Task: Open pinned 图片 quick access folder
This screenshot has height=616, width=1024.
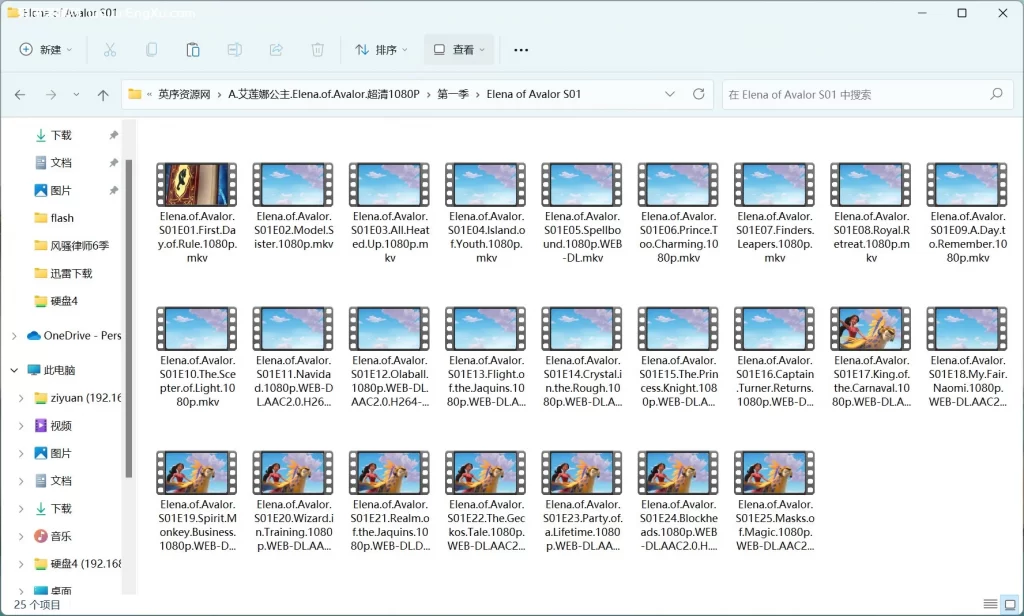Action: click(61, 190)
